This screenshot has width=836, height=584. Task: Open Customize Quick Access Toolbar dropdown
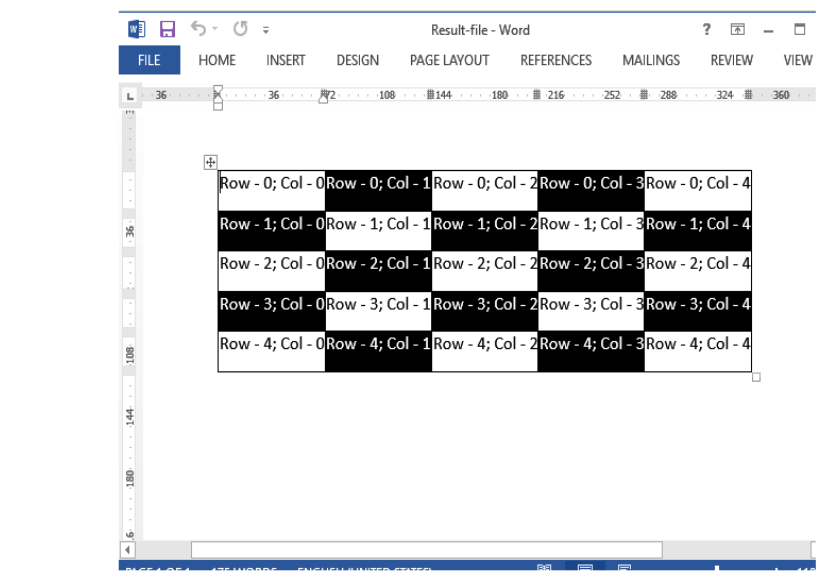pos(266,30)
